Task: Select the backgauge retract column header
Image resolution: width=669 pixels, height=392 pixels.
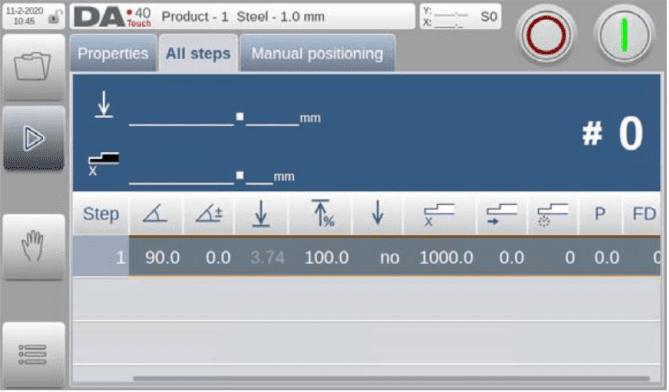Action: 502,213
